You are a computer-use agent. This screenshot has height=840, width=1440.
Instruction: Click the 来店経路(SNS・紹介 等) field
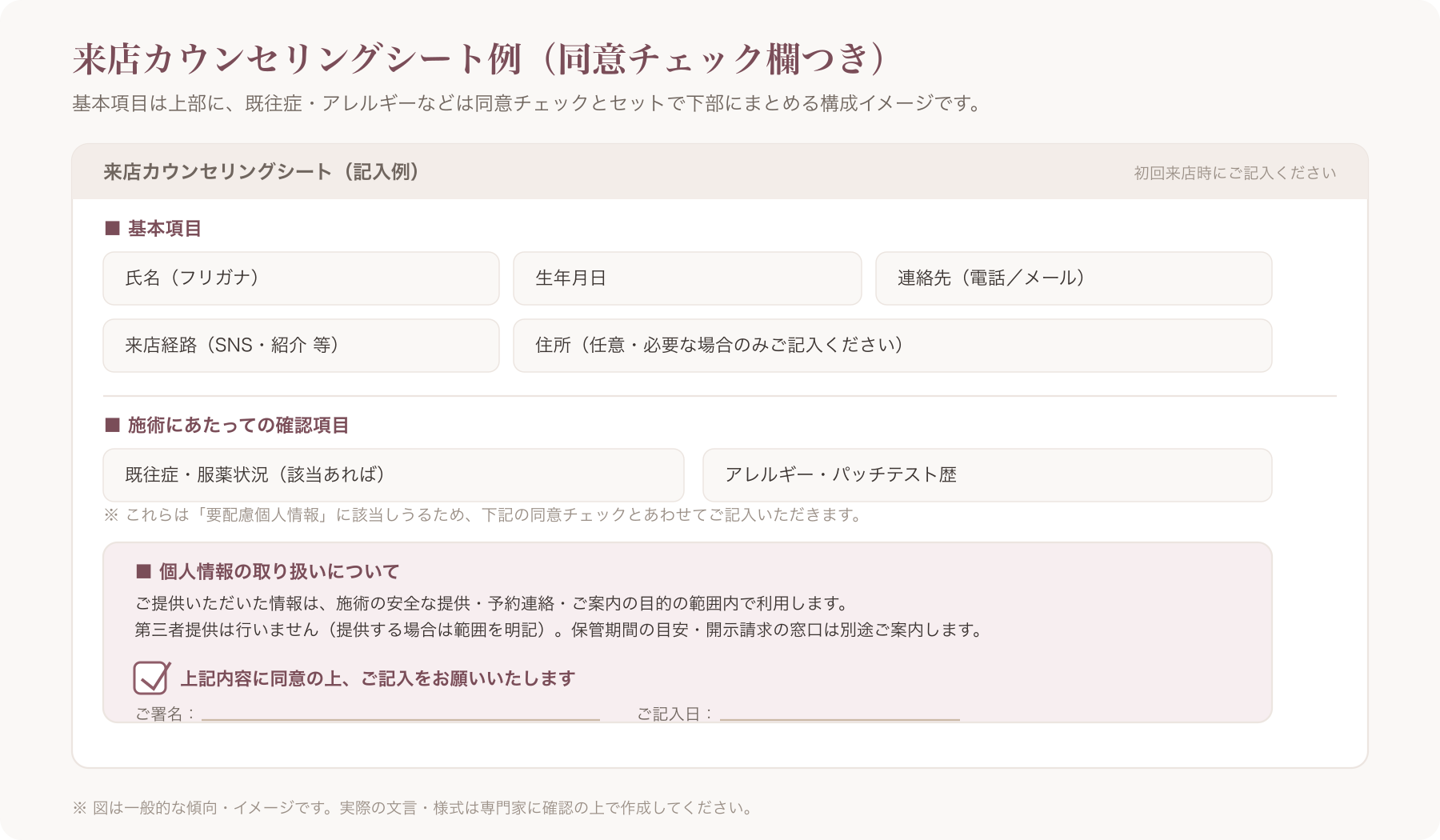coord(301,346)
